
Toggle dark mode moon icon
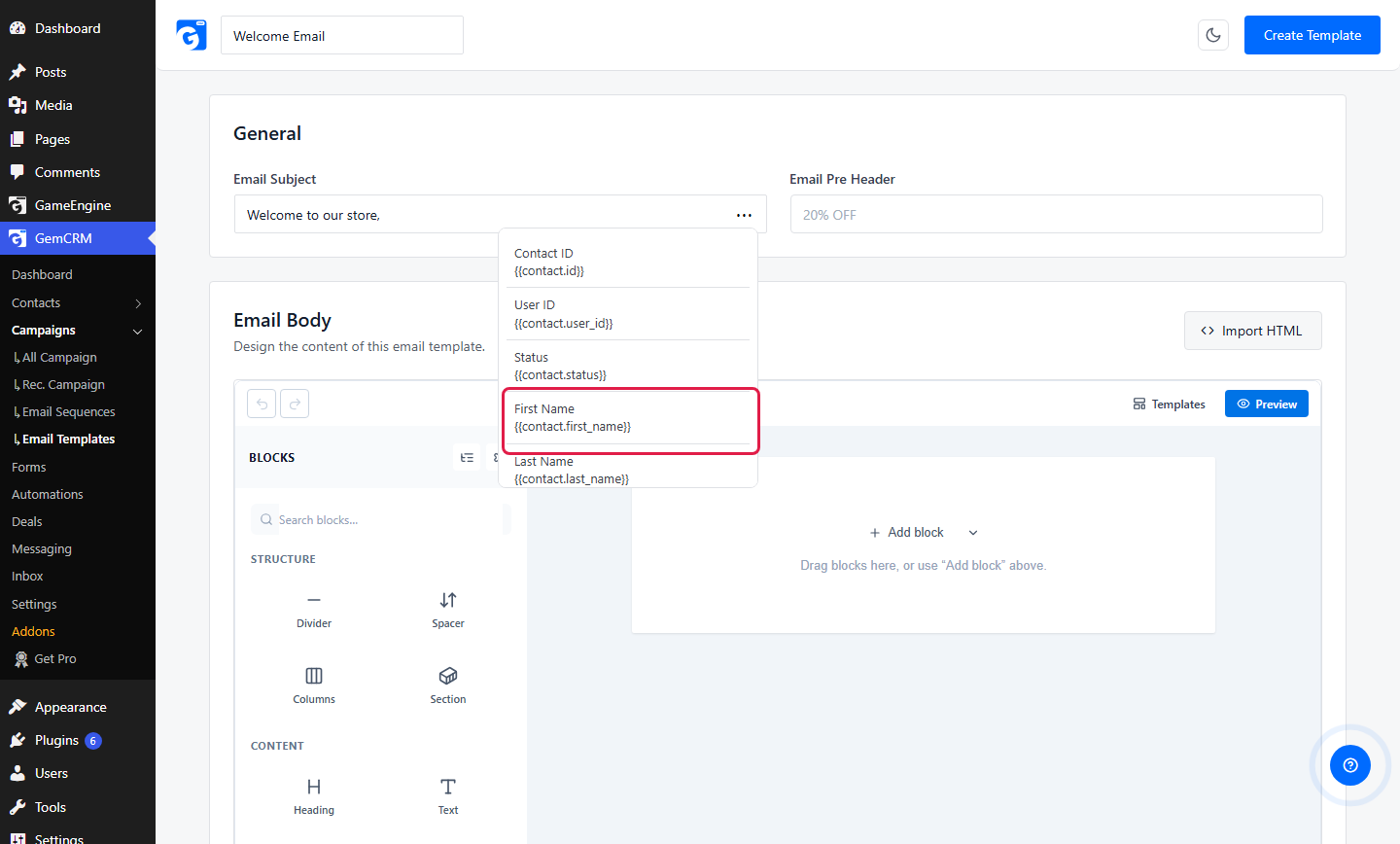pyautogui.click(x=1213, y=35)
